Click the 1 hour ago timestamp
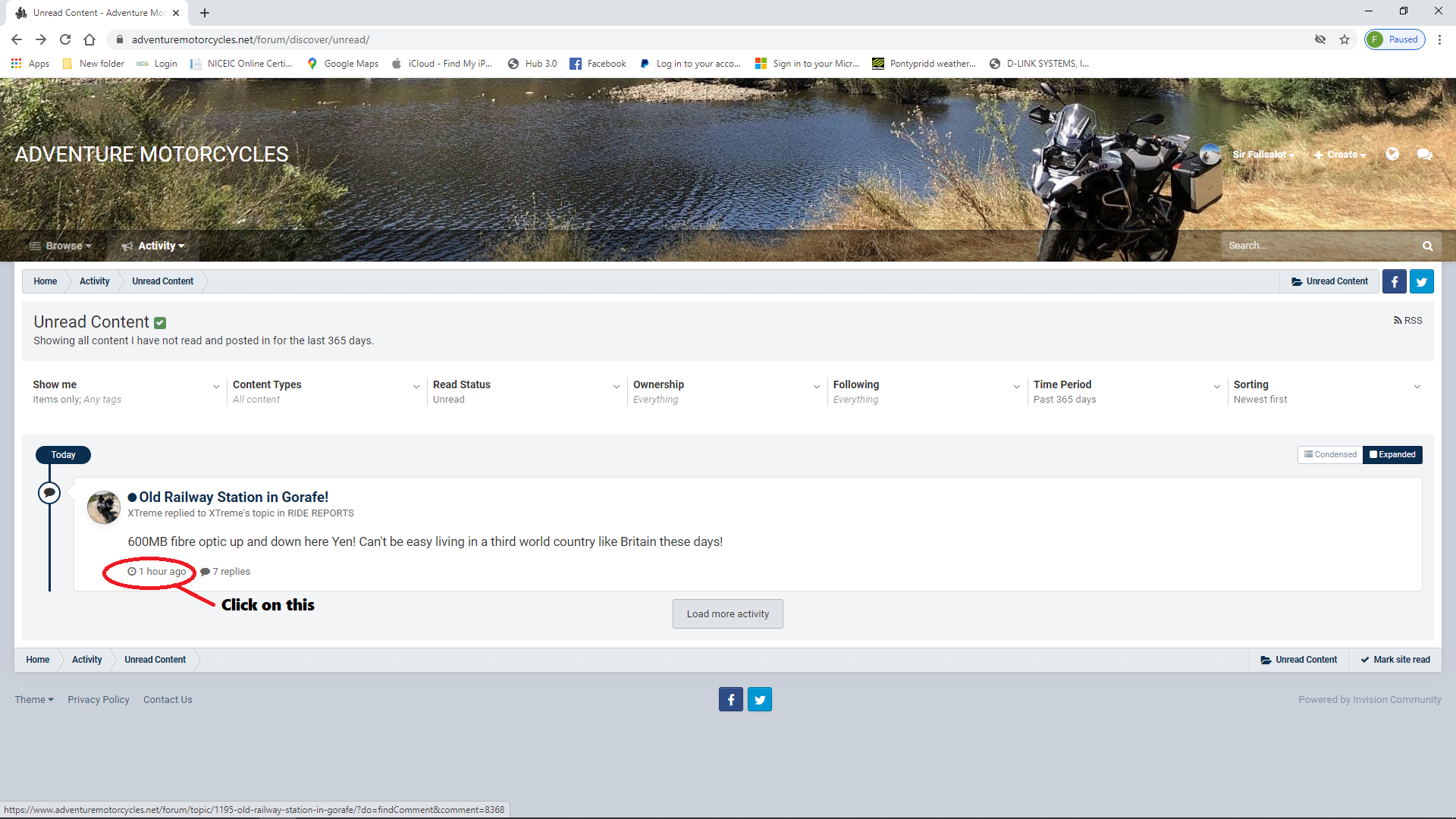The width and height of the screenshot is (1456, 819). 157,572
